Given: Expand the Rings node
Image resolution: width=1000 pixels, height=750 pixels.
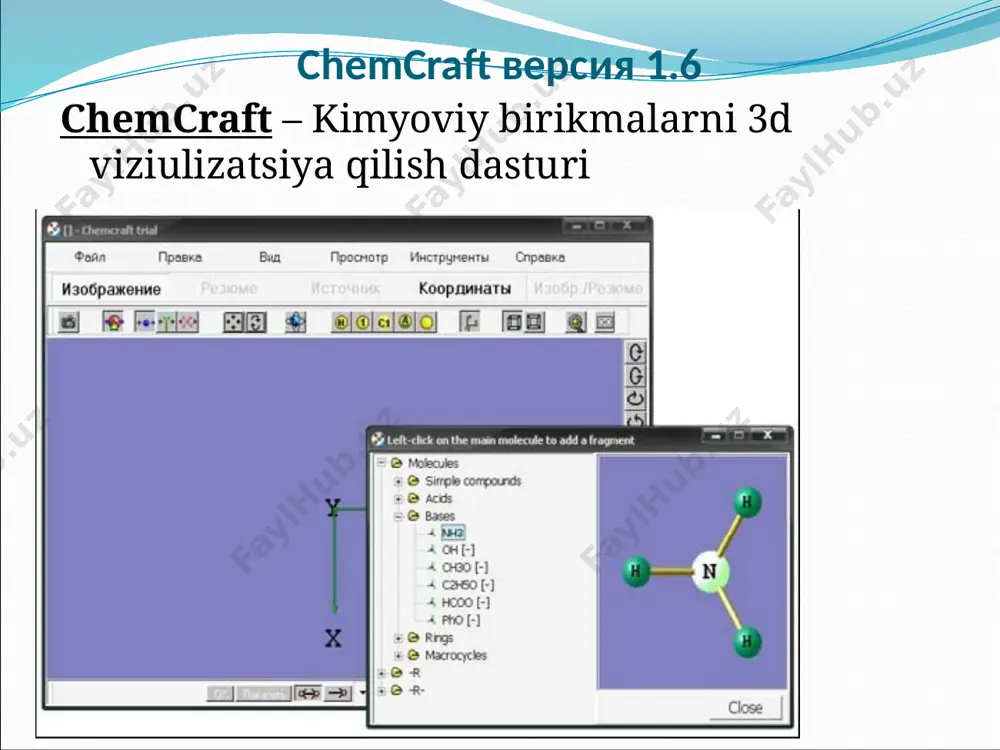Looking at the screenshot, I should (399, 638).
